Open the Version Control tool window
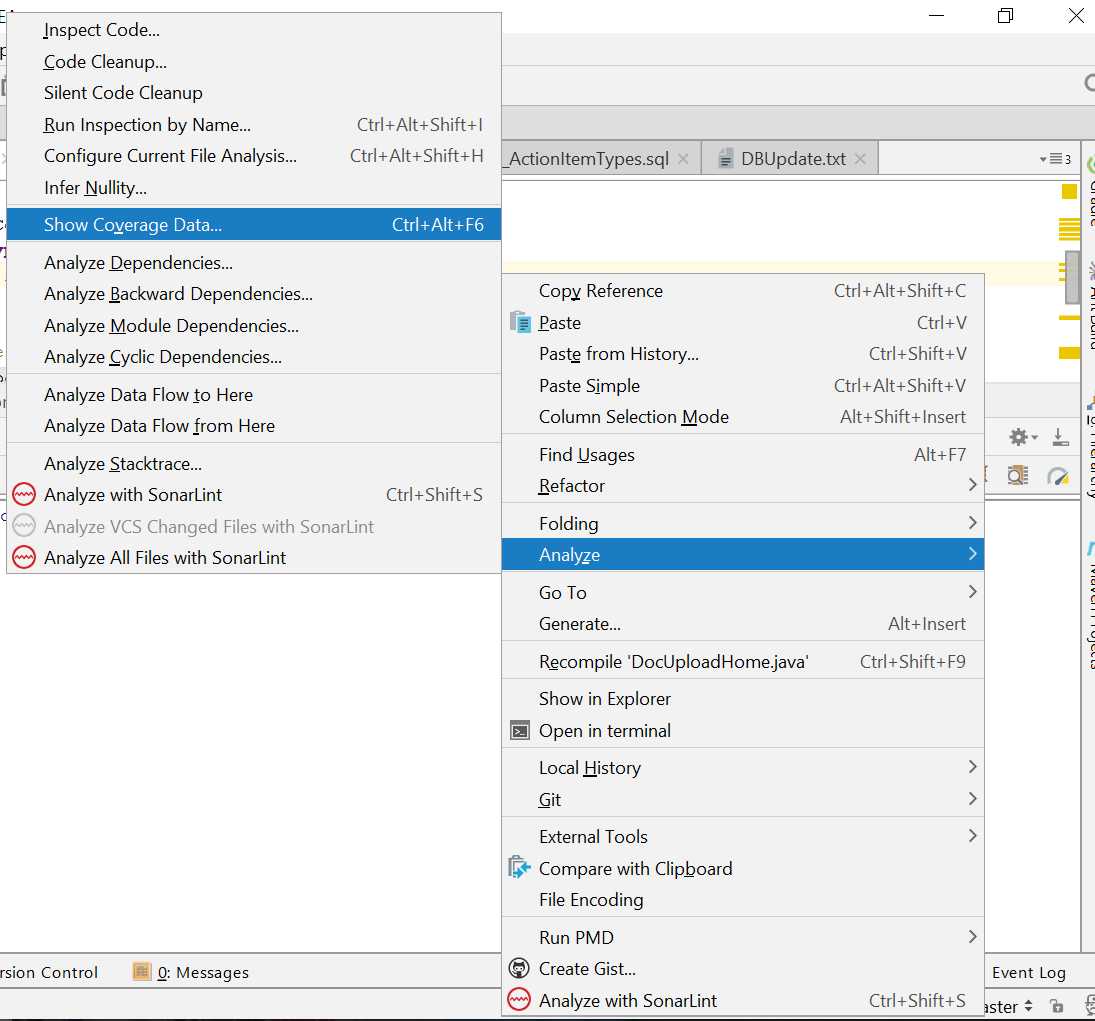Image resolution: width=1095 pixels, height=1021 pixels. (49, 972)
